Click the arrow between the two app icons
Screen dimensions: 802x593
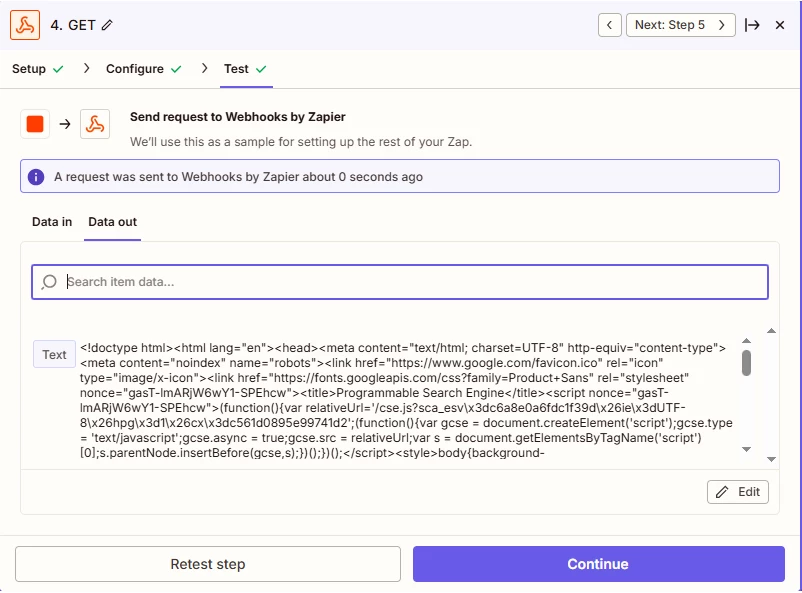tap(65, 124)
